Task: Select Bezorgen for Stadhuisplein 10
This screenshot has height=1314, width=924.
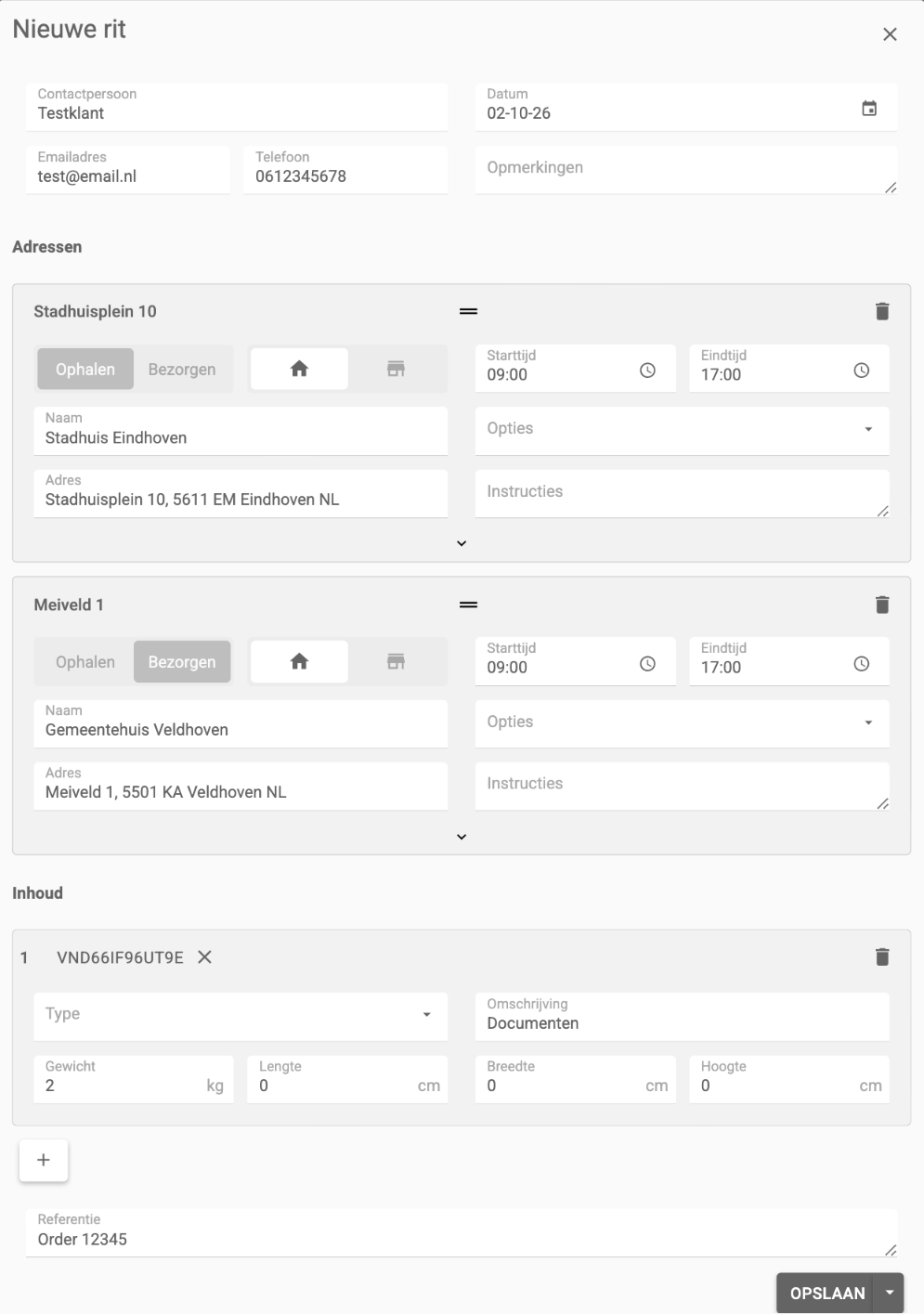Action: point(182,369)
